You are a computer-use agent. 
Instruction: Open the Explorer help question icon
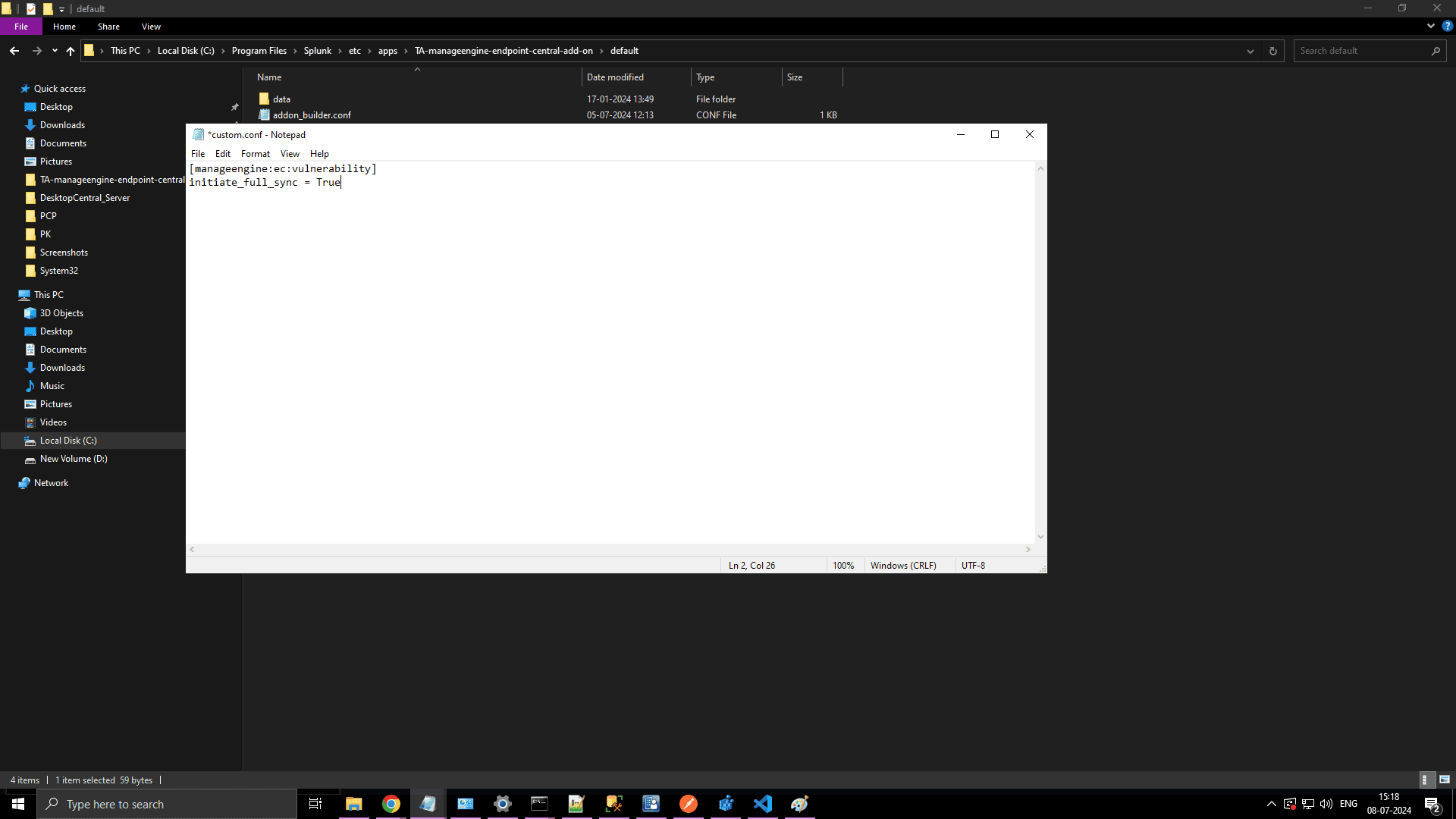coord(1447,26)
